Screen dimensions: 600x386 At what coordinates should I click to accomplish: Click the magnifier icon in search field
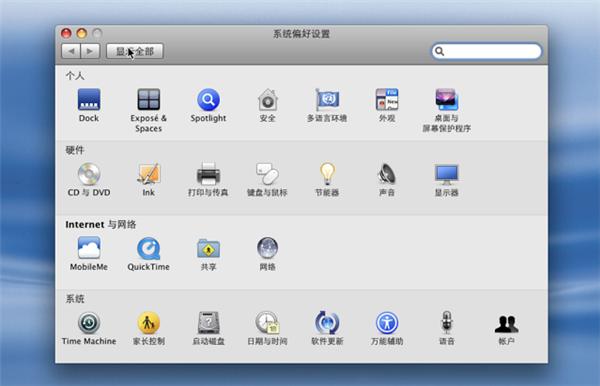(x=440, y=51)
